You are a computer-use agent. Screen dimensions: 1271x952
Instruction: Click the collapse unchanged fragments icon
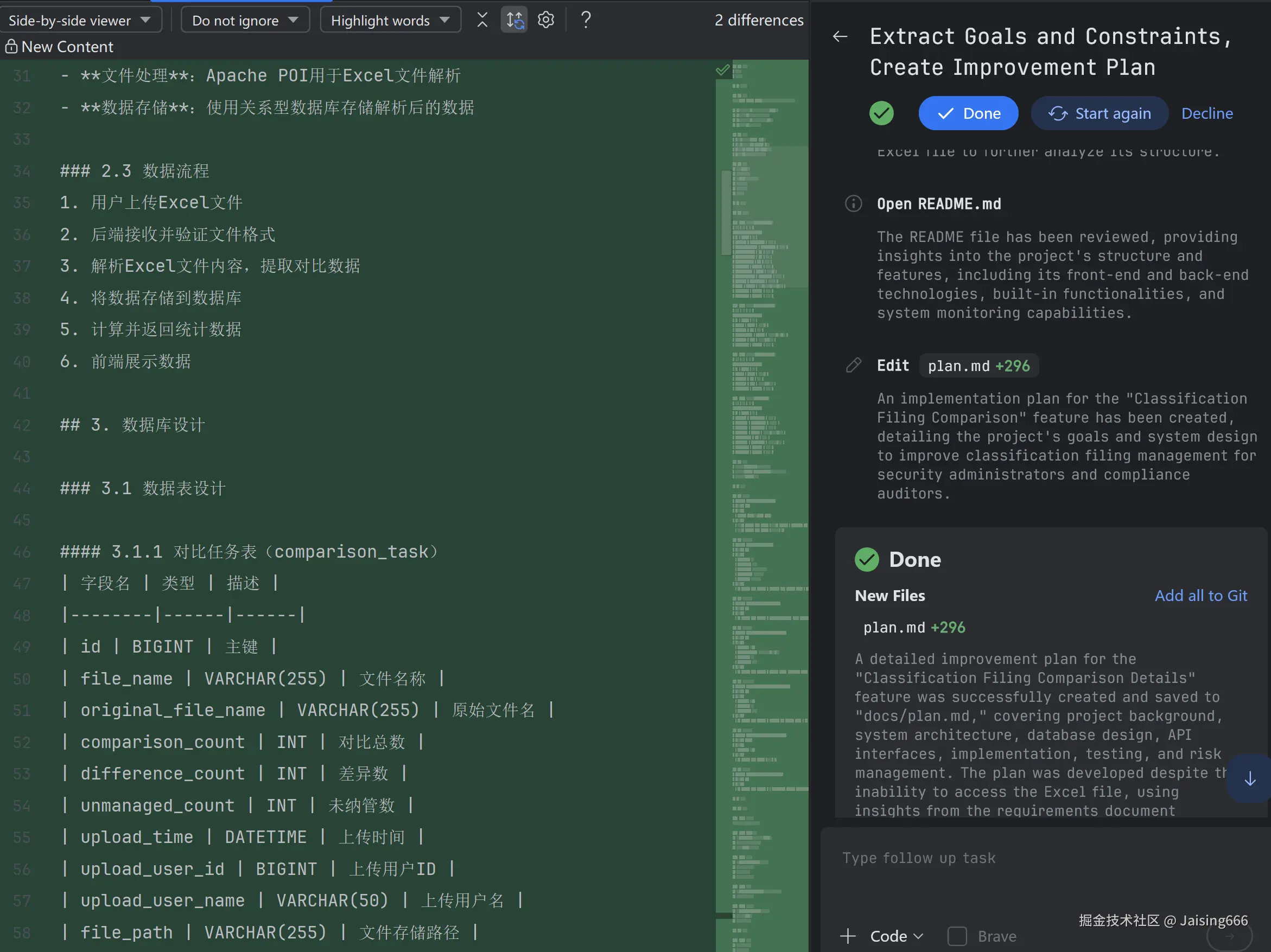tap(482, 20)
